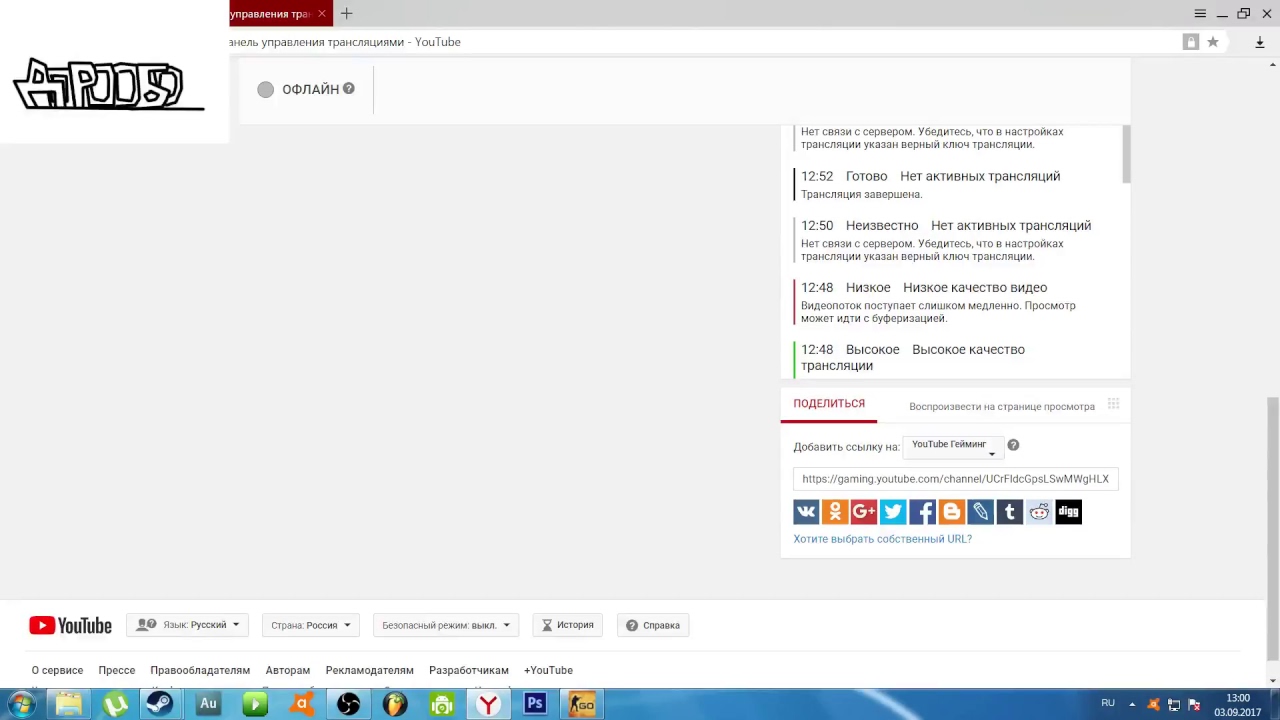The width and height of the screenshot is (1280, 720).
Task: Open new browser tab with plus icon
Action: 346,13
